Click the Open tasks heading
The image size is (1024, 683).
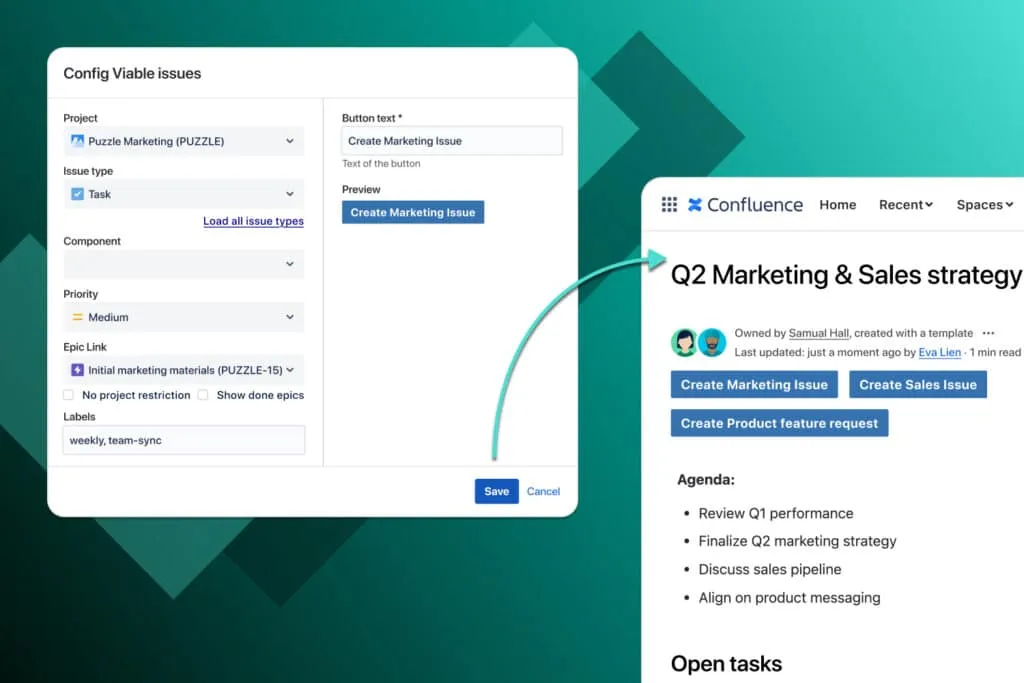(x=726, y=663)
